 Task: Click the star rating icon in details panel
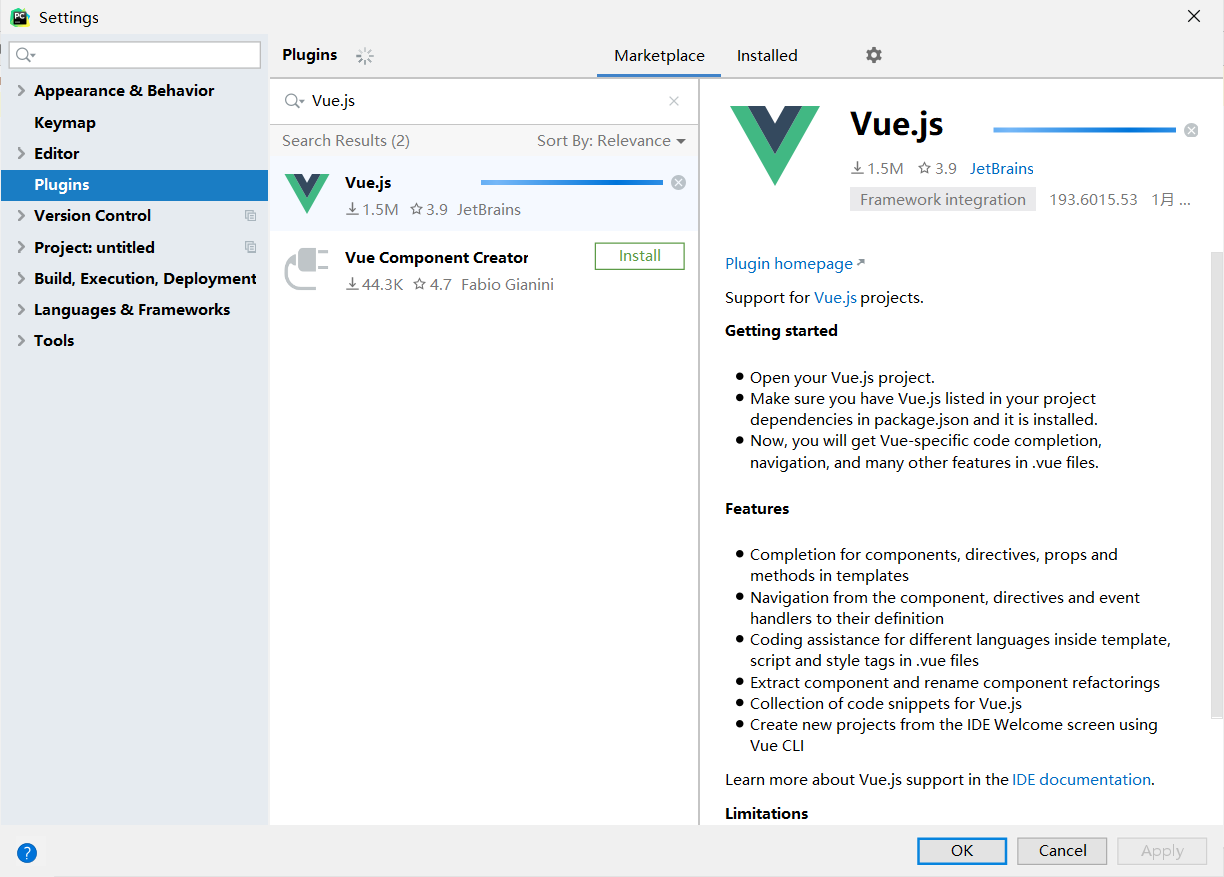[925, 169]
